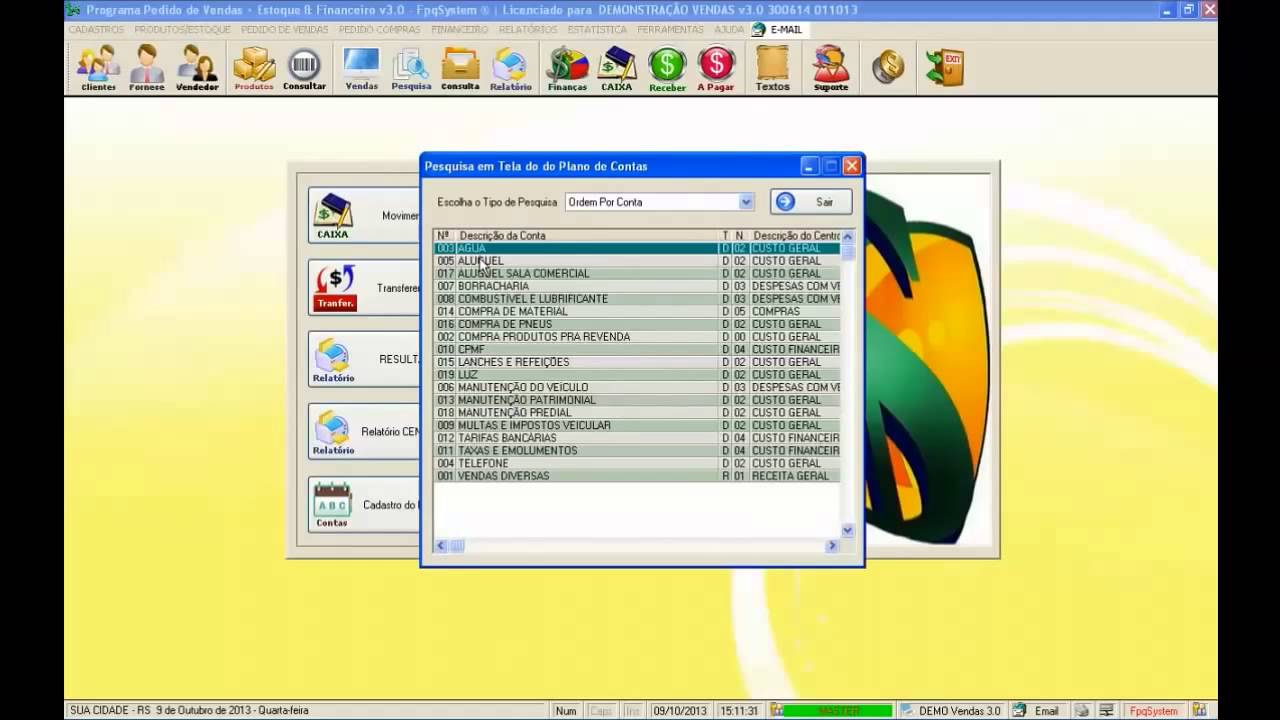1280x720 pixels.
Task: Click the CAIXA icon in the background panel
Action: [333, 215]
